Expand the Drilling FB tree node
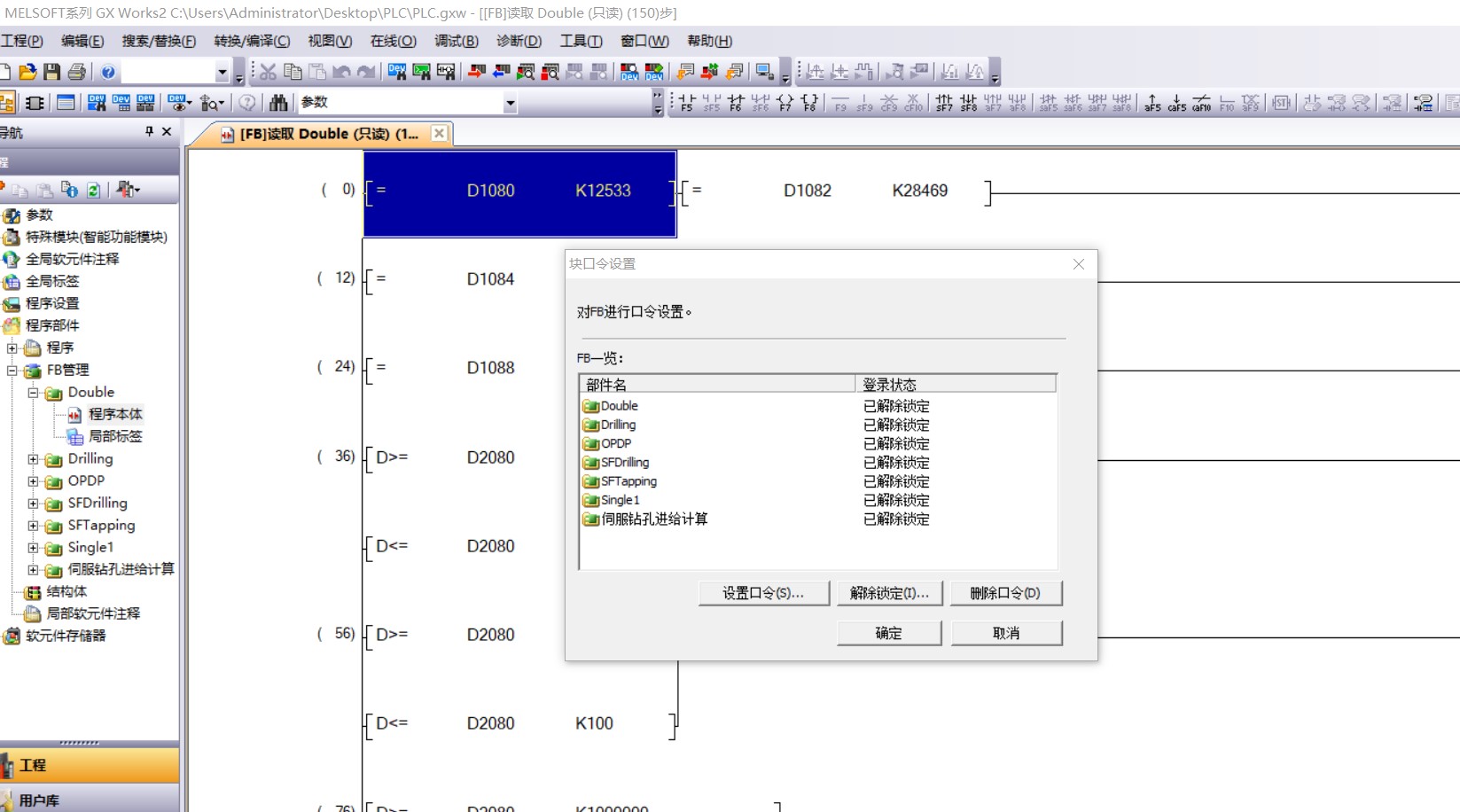 click(33, 459)
